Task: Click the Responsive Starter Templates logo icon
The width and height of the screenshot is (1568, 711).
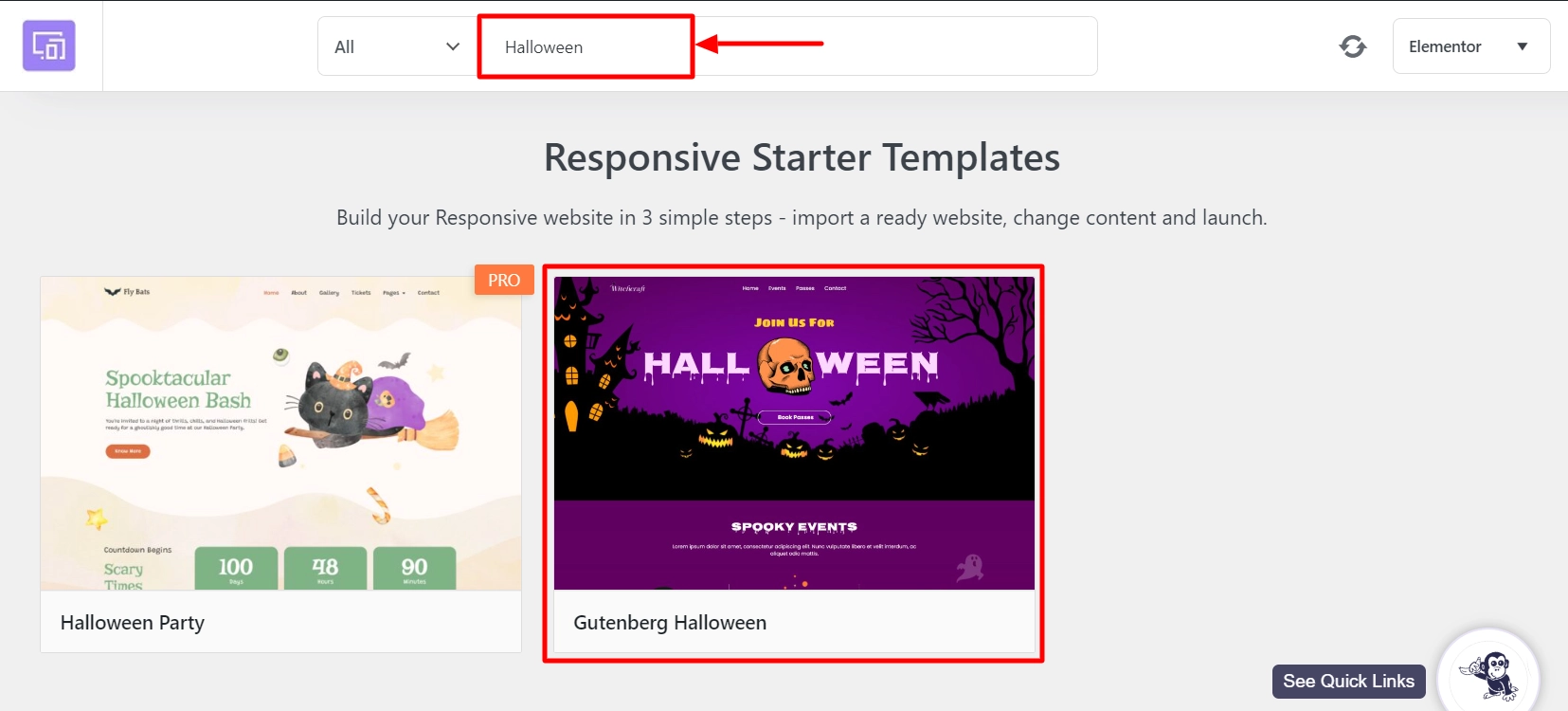Action: 49,46
